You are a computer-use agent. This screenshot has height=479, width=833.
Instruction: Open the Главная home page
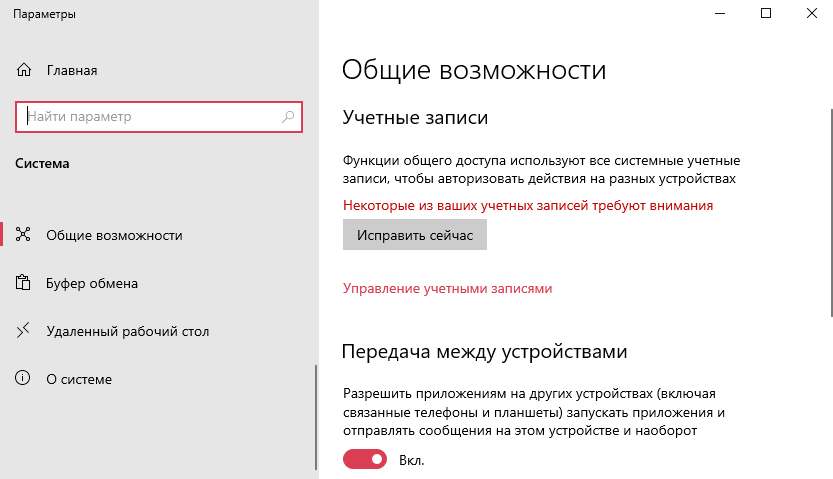pos(72,70)
